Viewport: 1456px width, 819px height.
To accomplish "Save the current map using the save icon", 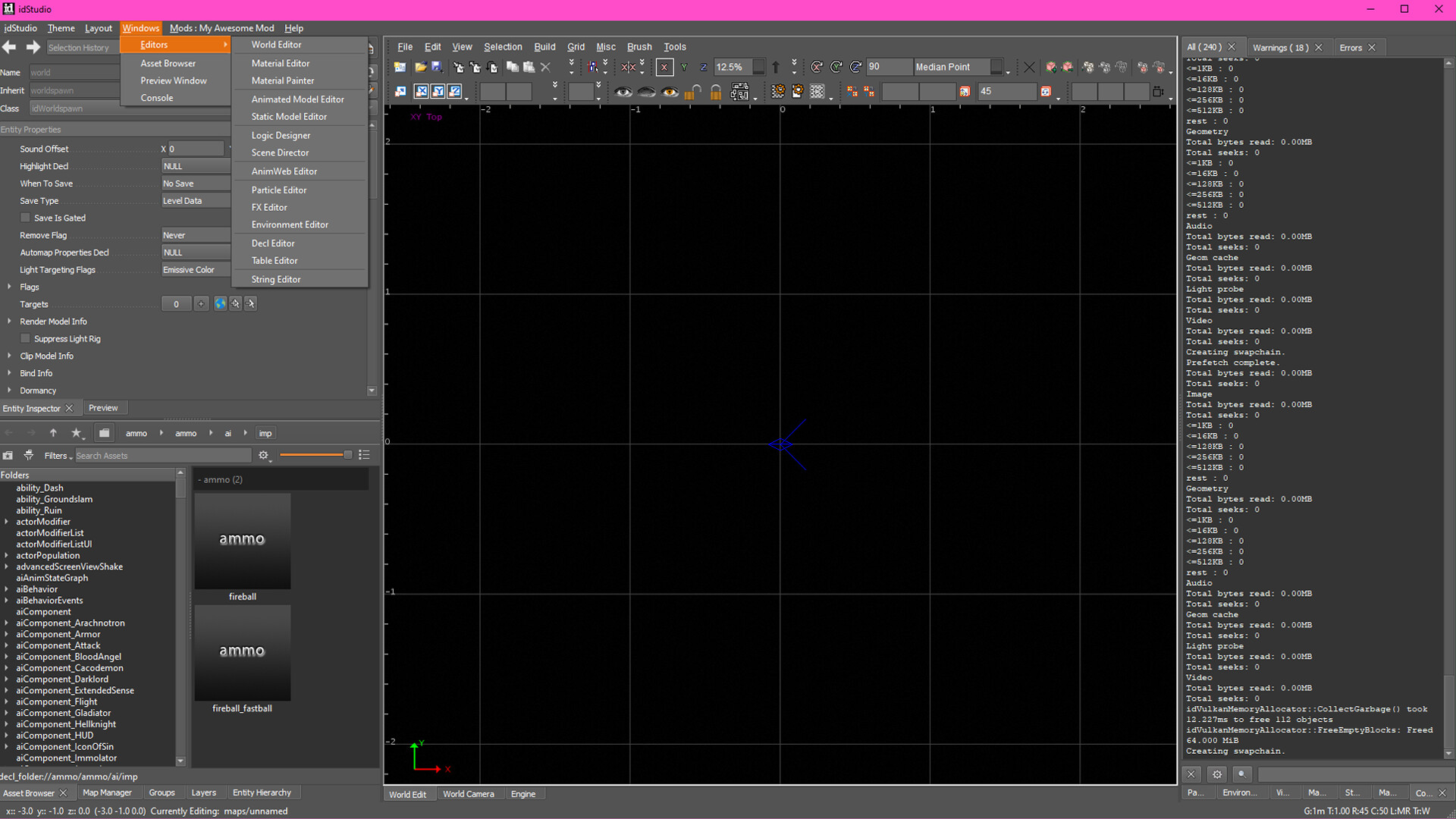I will point(437,67).
